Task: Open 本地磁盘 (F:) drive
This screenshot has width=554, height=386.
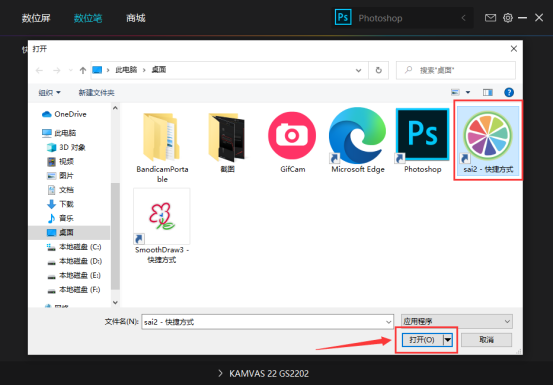Action: coord(74,290)
